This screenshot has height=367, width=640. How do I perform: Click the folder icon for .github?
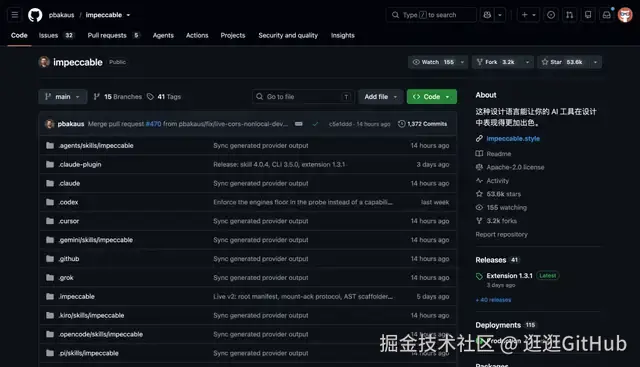point(50,259)
